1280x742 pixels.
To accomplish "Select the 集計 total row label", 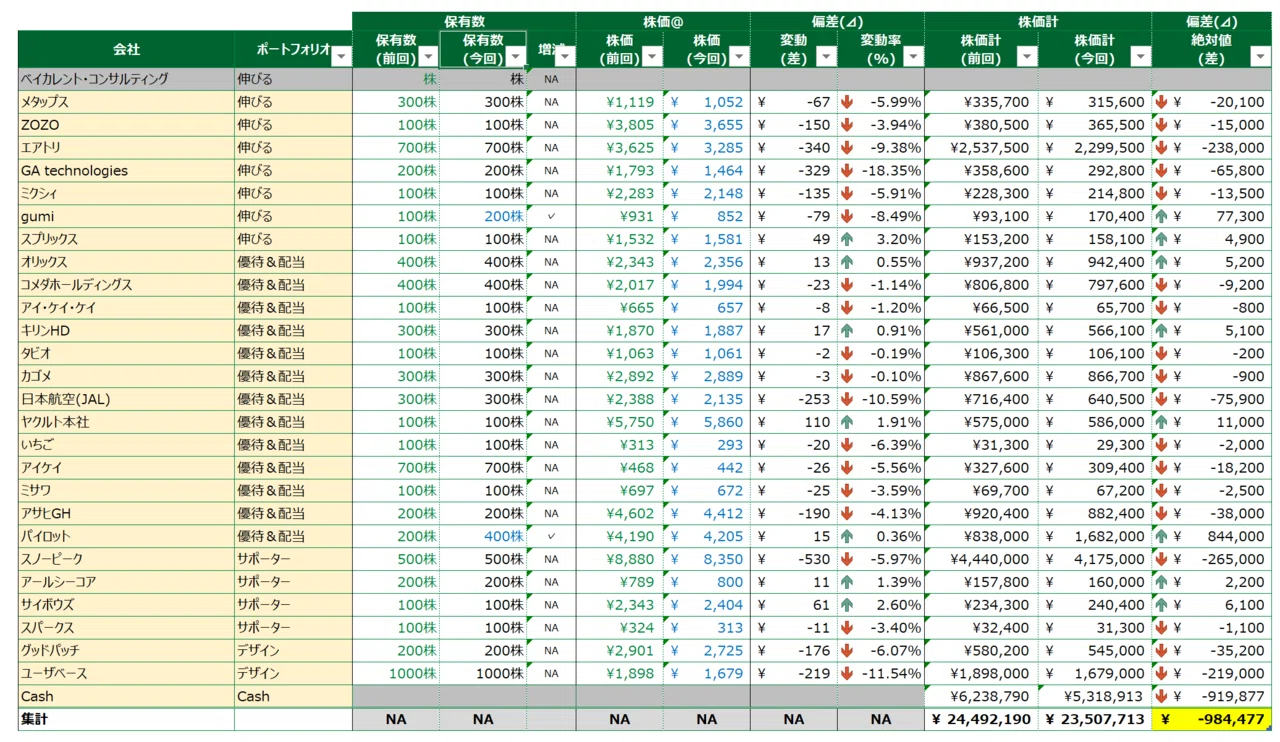I will [x=126, y=719].
